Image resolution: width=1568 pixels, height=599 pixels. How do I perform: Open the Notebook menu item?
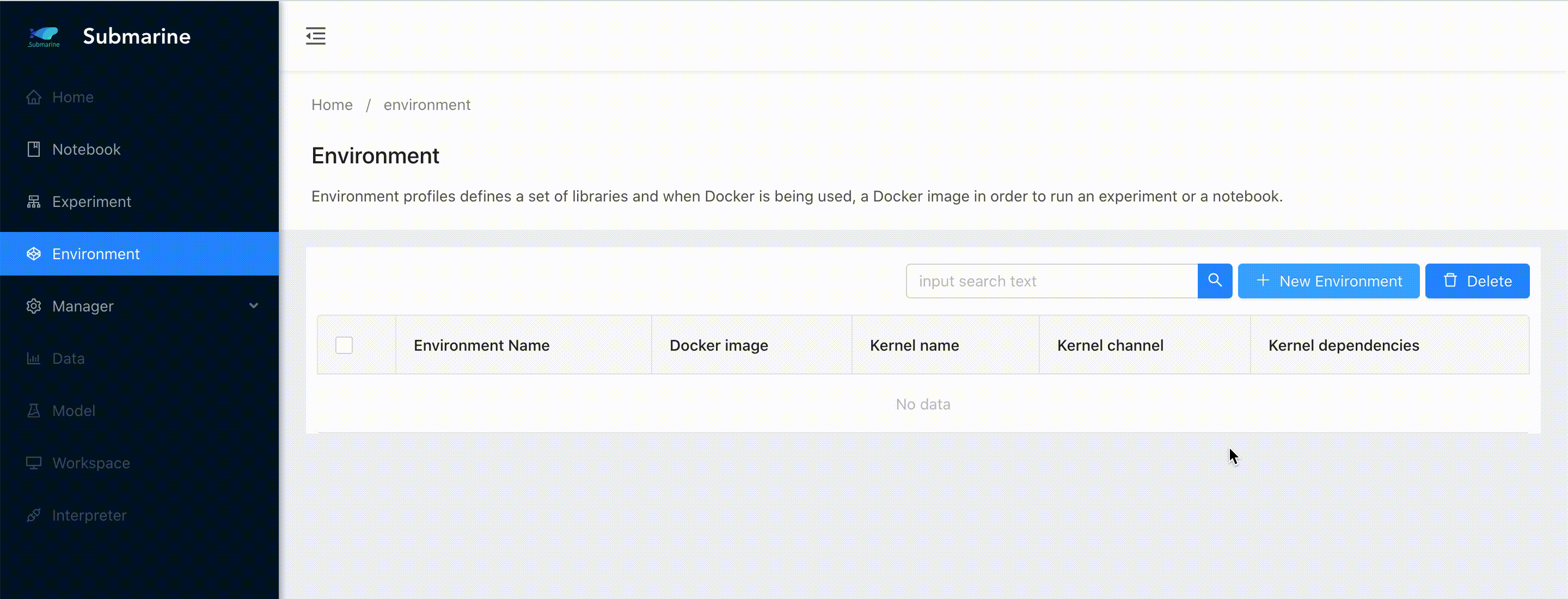pos(87,150)
